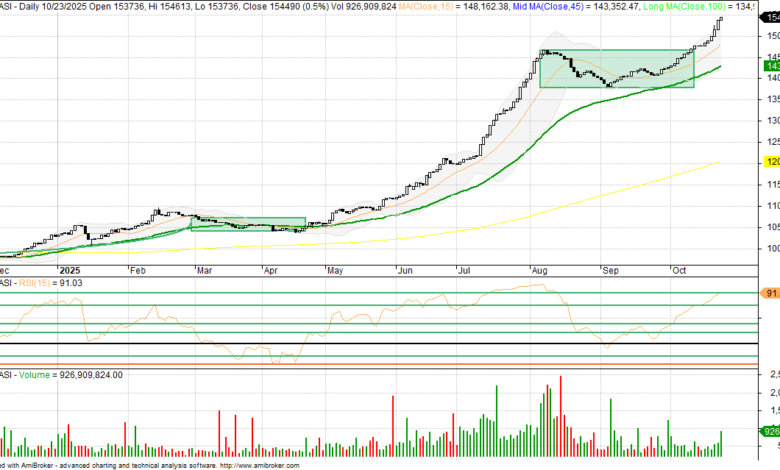
Task: Click the 2025 year marker on time axis
Action: pyautogui.click(x=70, y=269)
